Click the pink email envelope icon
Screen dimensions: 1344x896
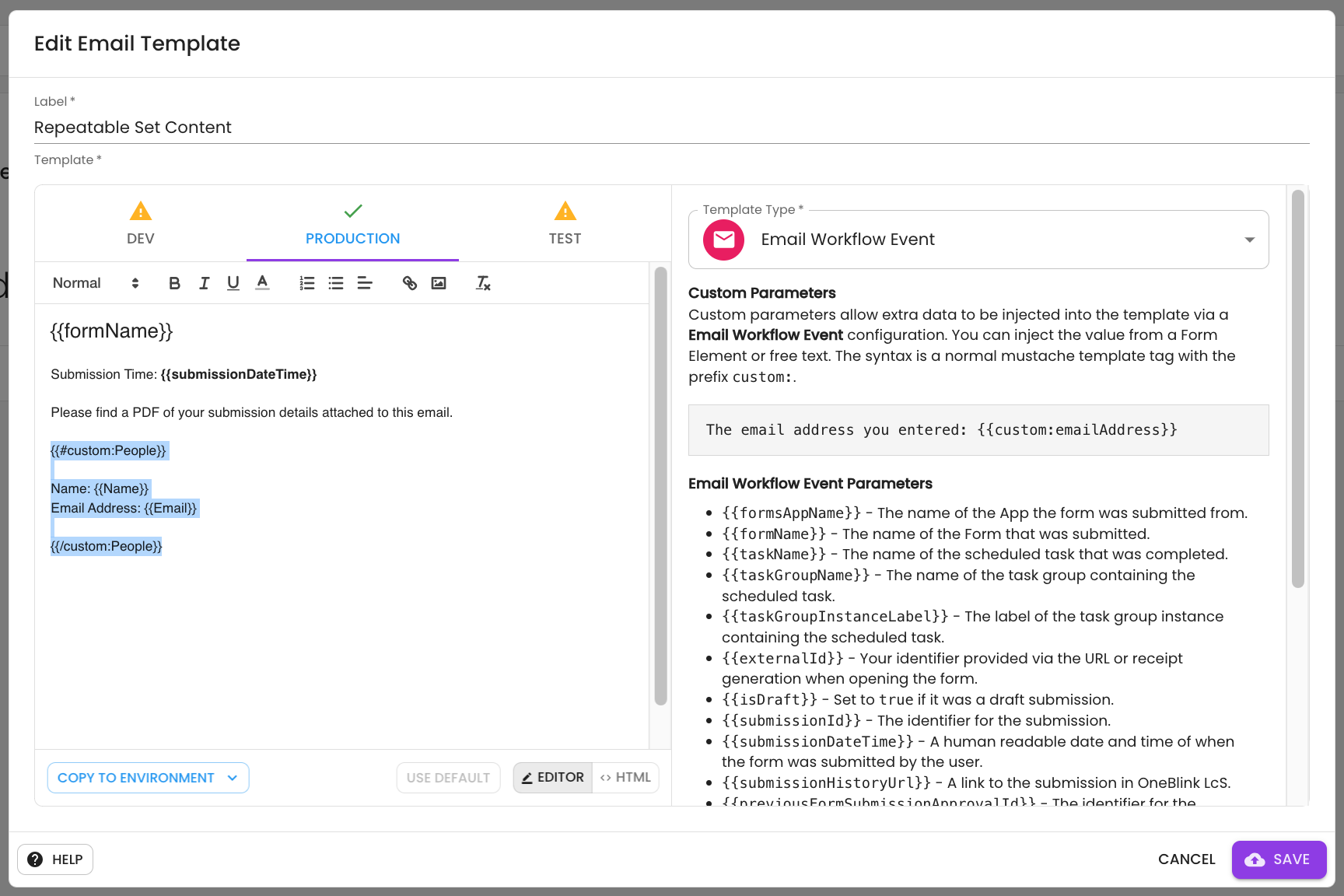point(723,240)
